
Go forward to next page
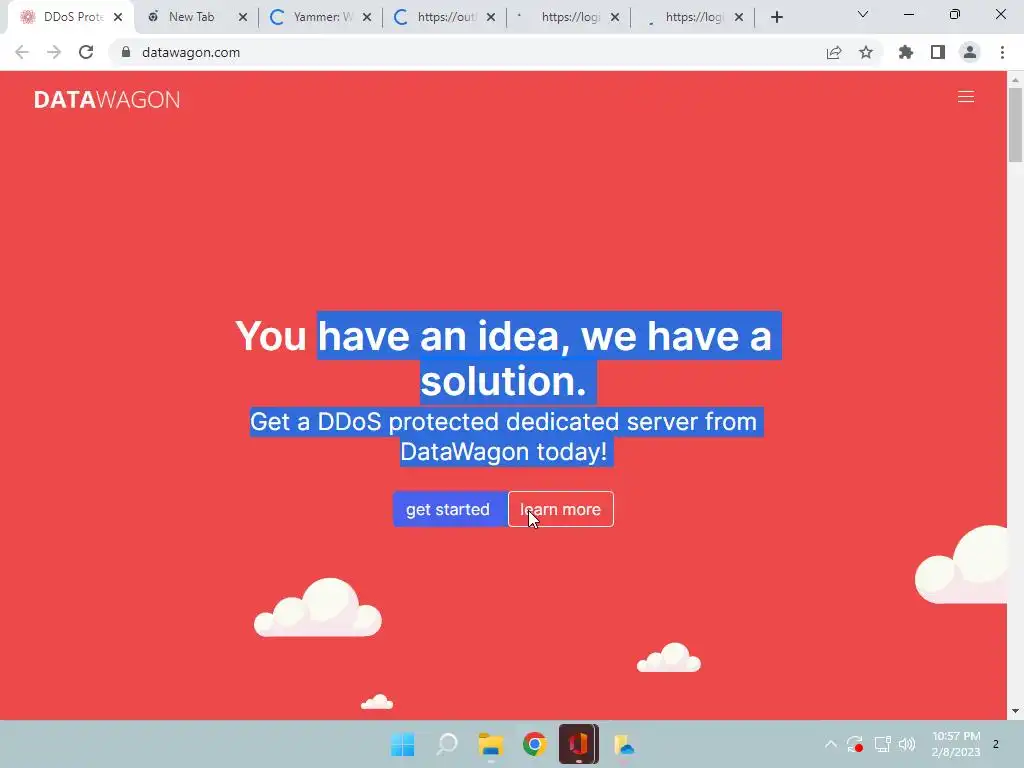pyautogui.click(x=54, y=52)
